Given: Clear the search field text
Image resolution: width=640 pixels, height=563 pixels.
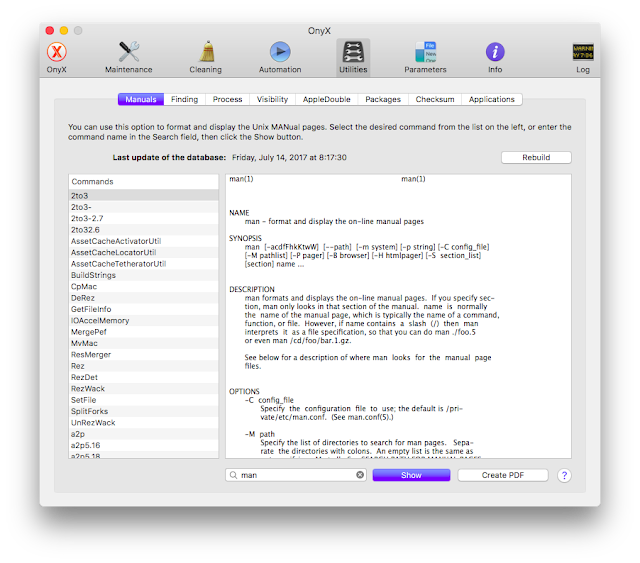Looking at the screenshot, I should [360, 475].
